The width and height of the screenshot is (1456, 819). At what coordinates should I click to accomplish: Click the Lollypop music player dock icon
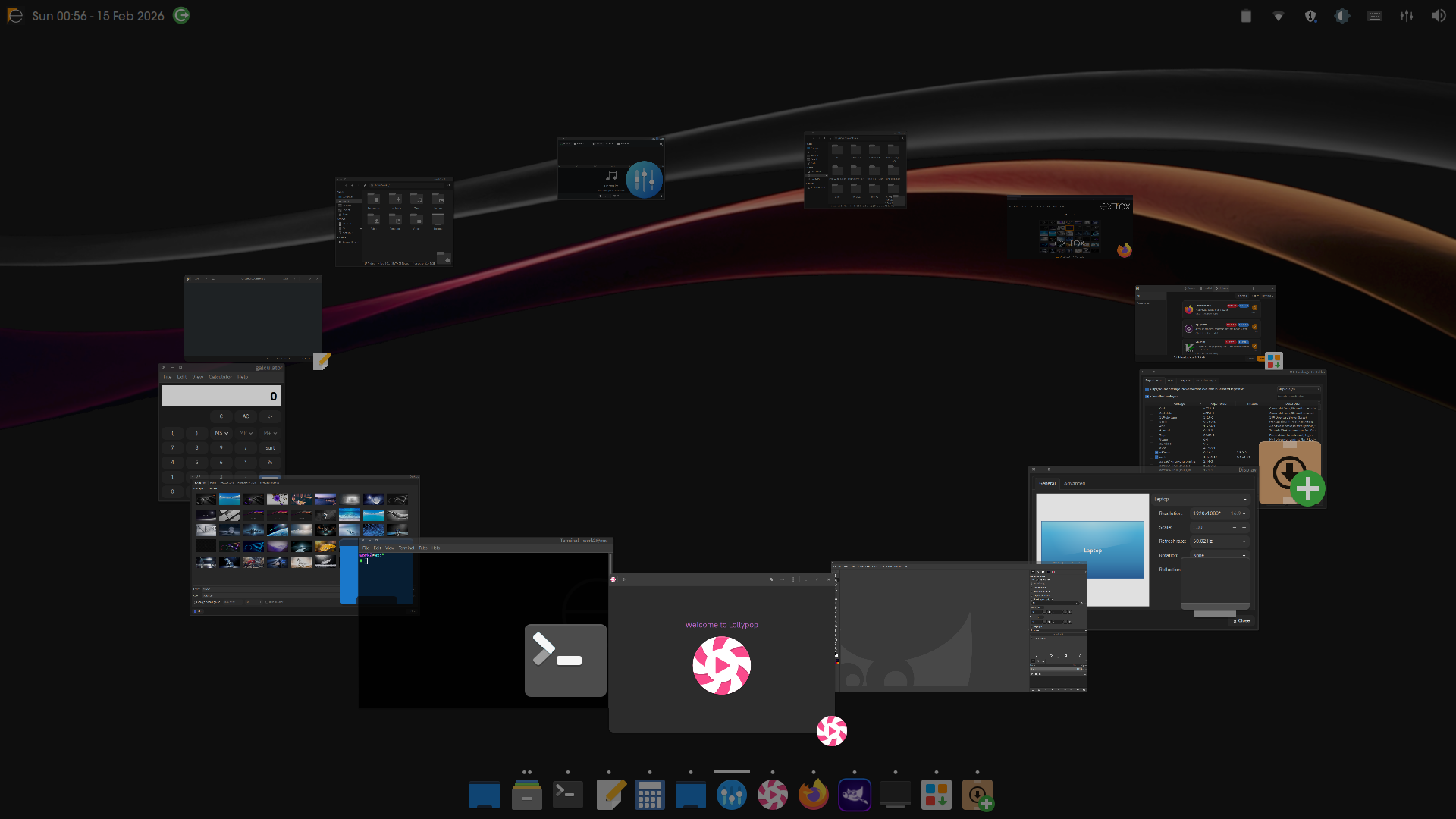coord(773,795)
